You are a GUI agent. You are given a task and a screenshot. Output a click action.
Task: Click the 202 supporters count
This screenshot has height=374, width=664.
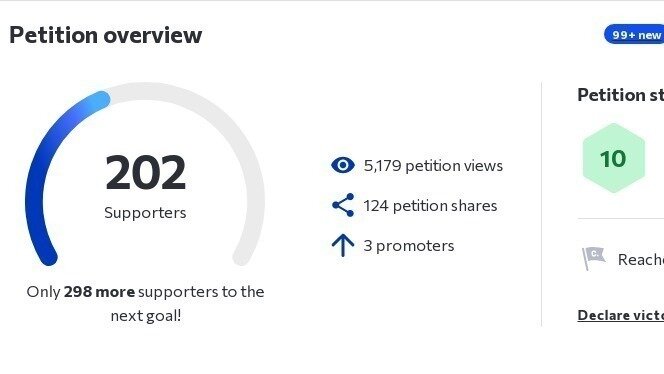click(145, 172)
